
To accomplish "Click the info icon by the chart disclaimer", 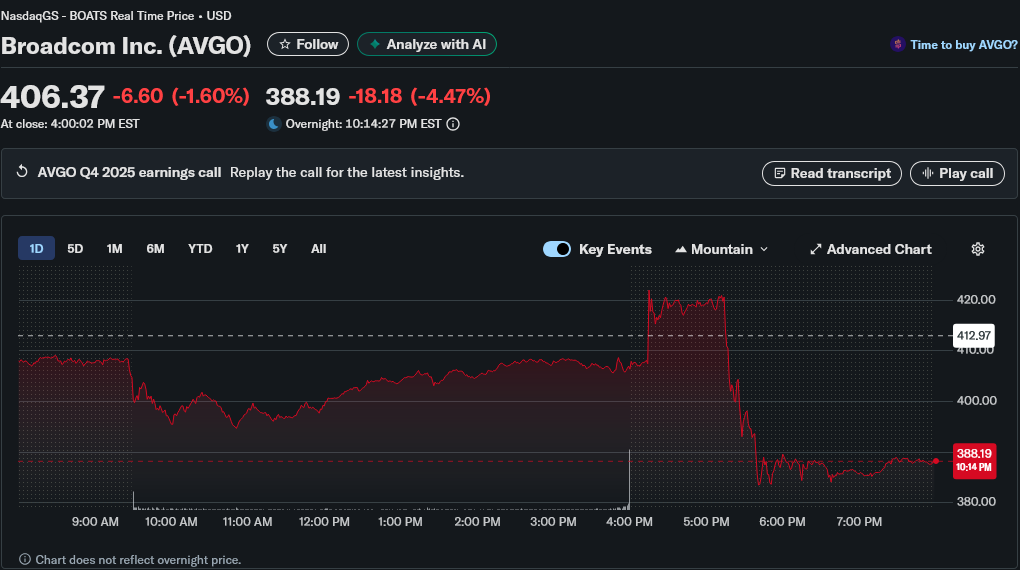I will click(25, 560).
